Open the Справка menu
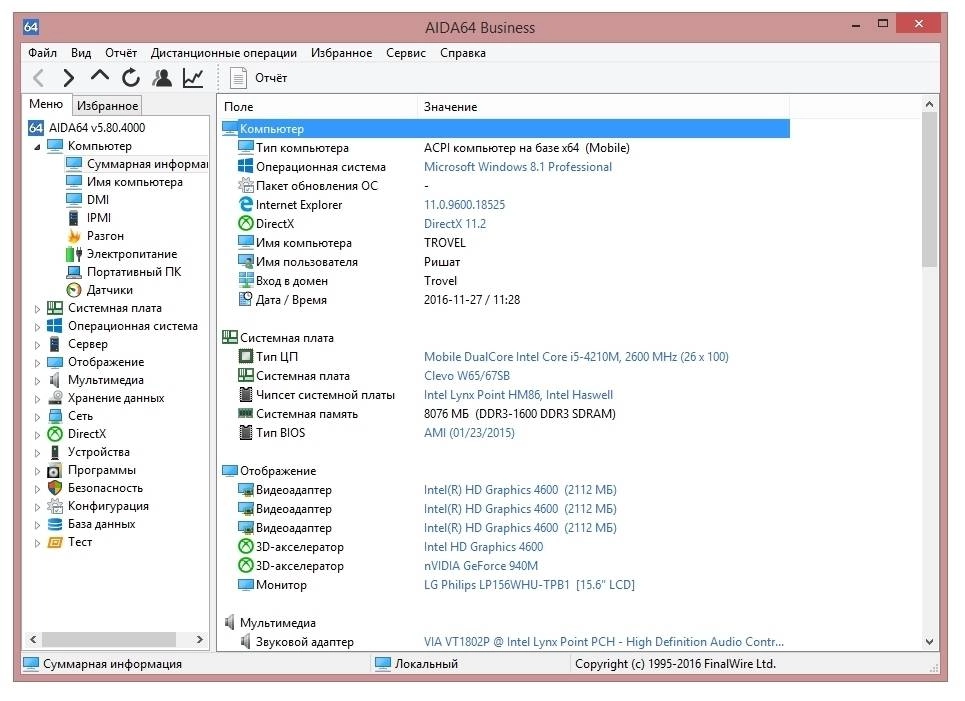This screenshot has width=965, height=701. coord(463,53)
